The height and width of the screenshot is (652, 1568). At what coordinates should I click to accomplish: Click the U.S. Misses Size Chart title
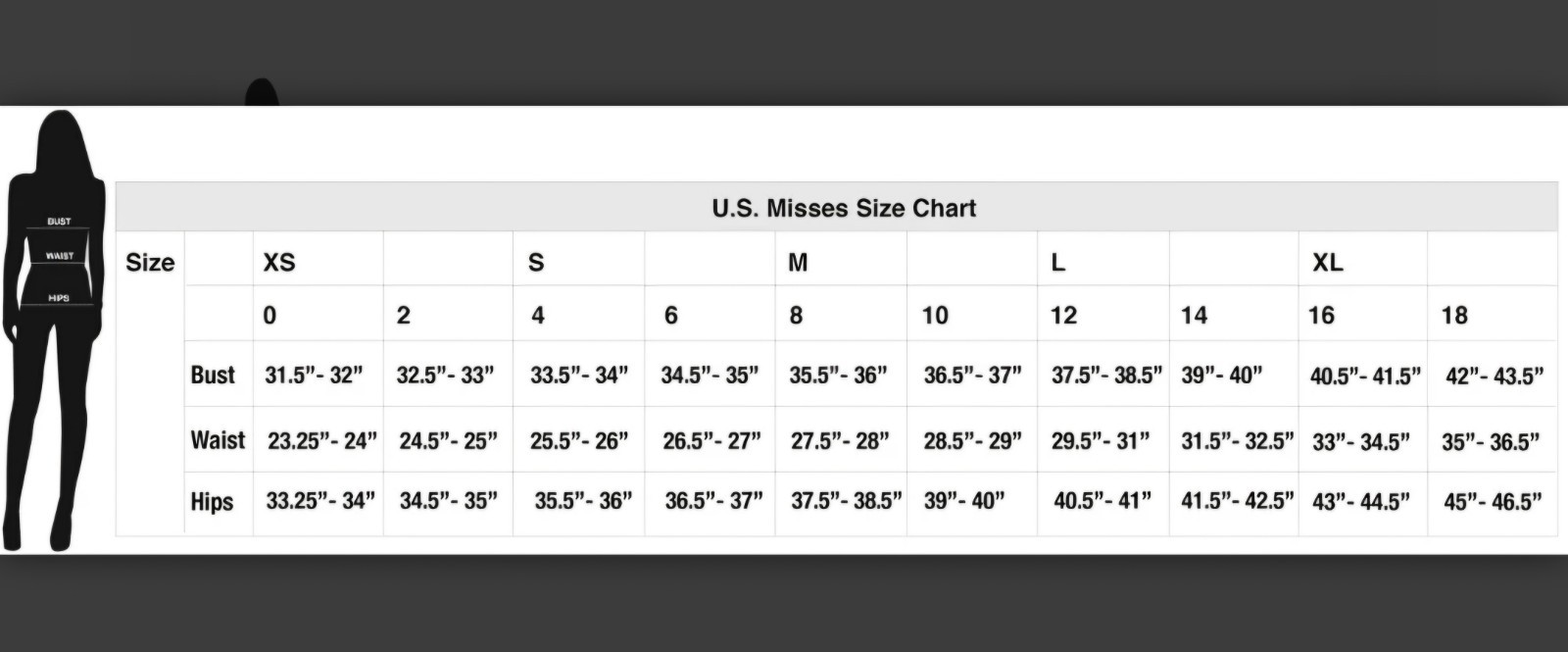point(844,208)
